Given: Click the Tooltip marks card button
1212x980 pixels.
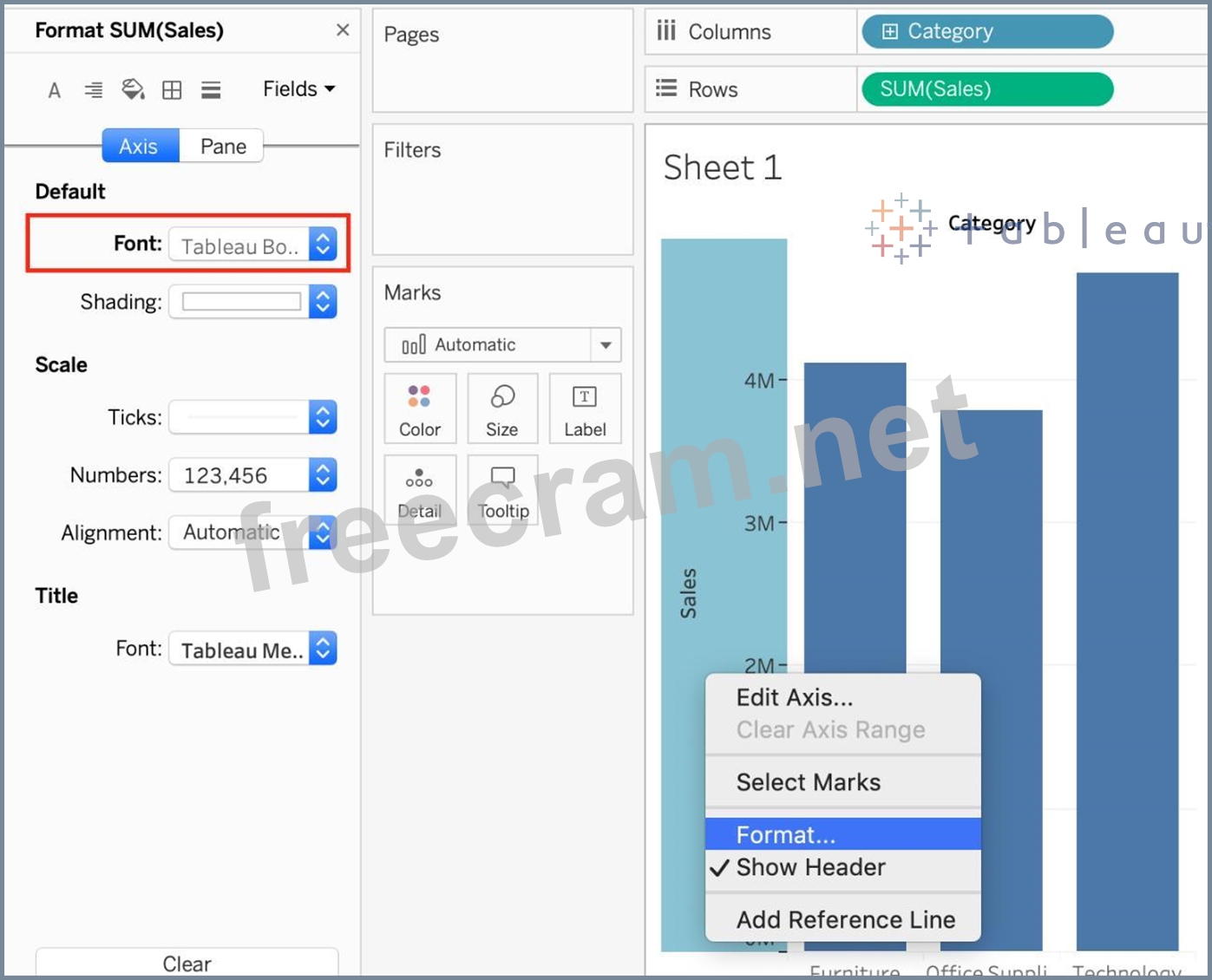Looking at the screenshot, I should tap(503, 492).
